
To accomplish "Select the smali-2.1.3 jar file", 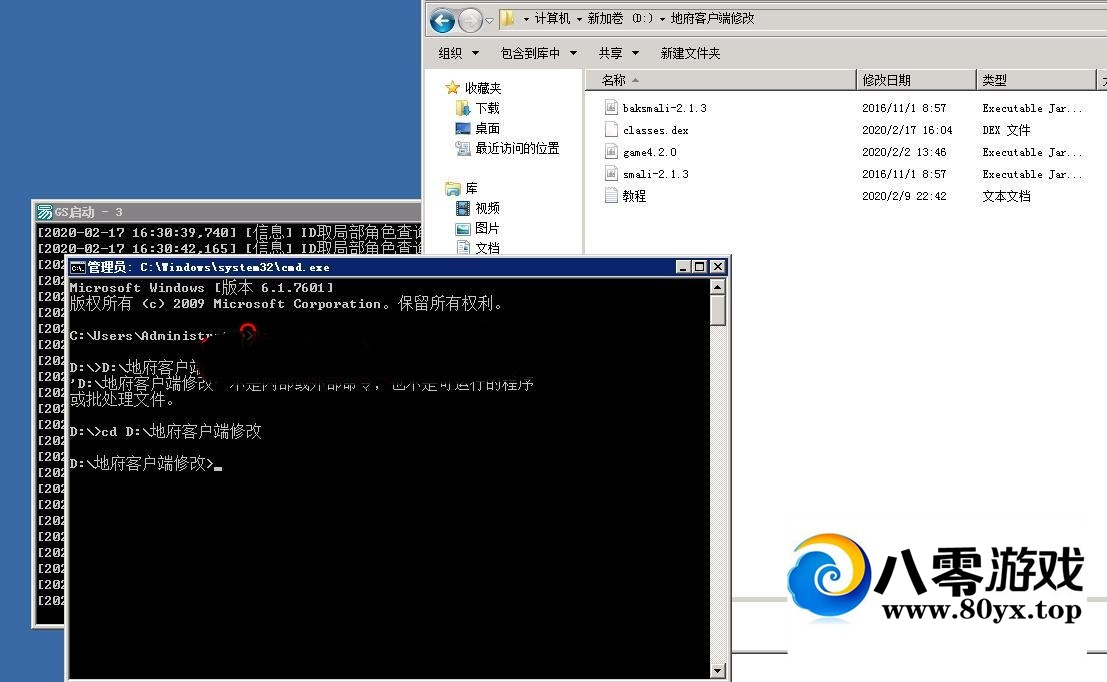I will 656,173.
